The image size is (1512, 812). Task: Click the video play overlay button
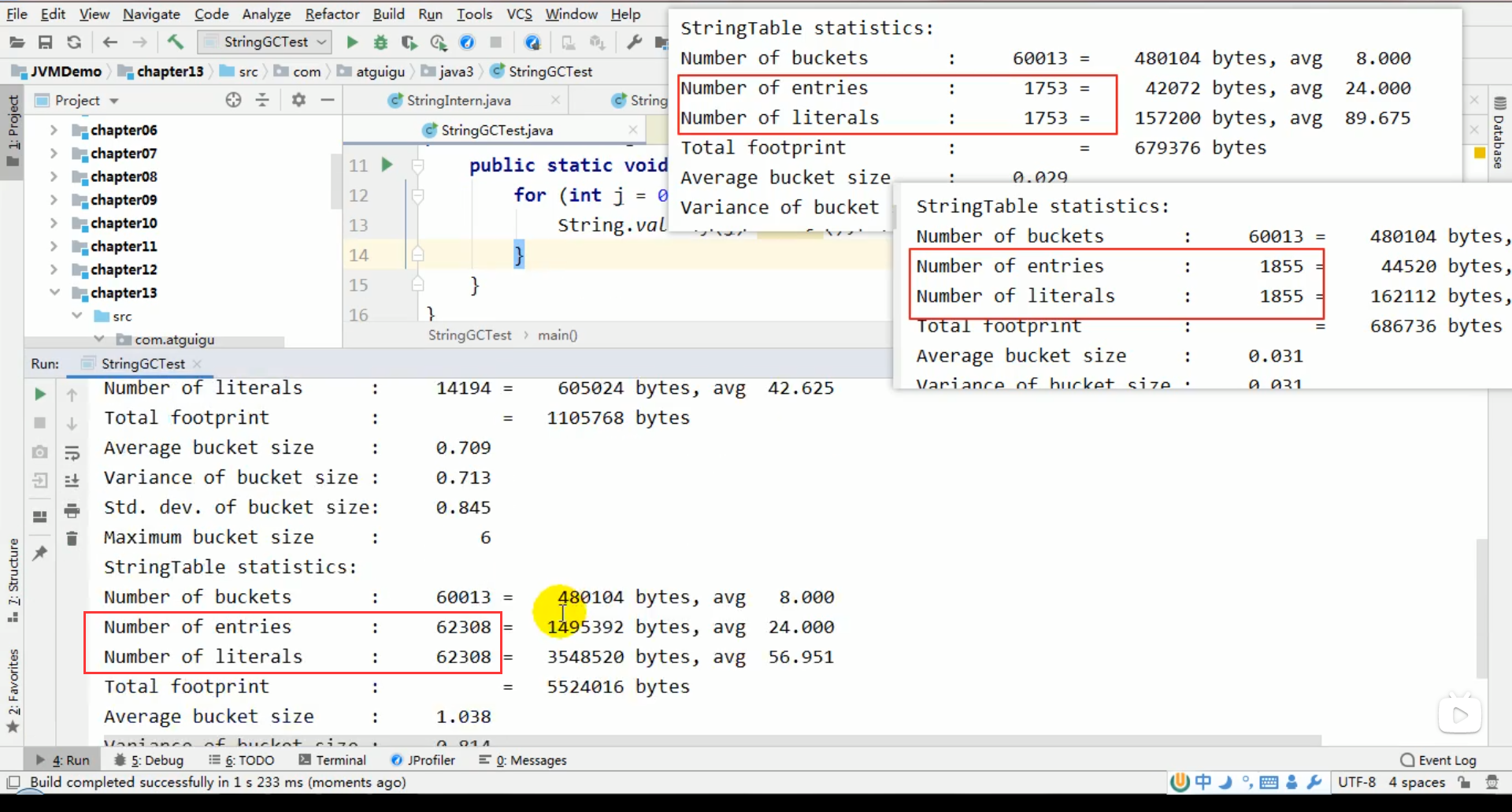click(1459, 715)
